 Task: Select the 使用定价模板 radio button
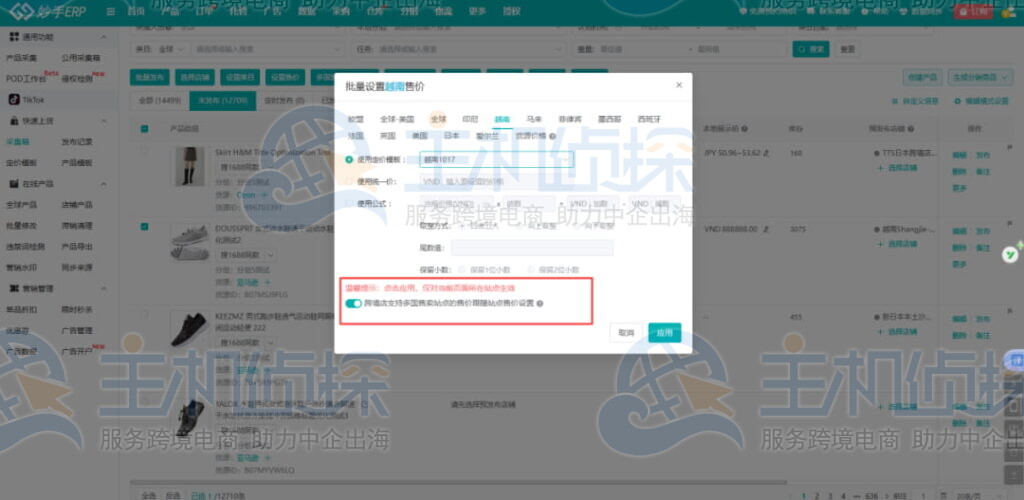[x=349, y=159]
